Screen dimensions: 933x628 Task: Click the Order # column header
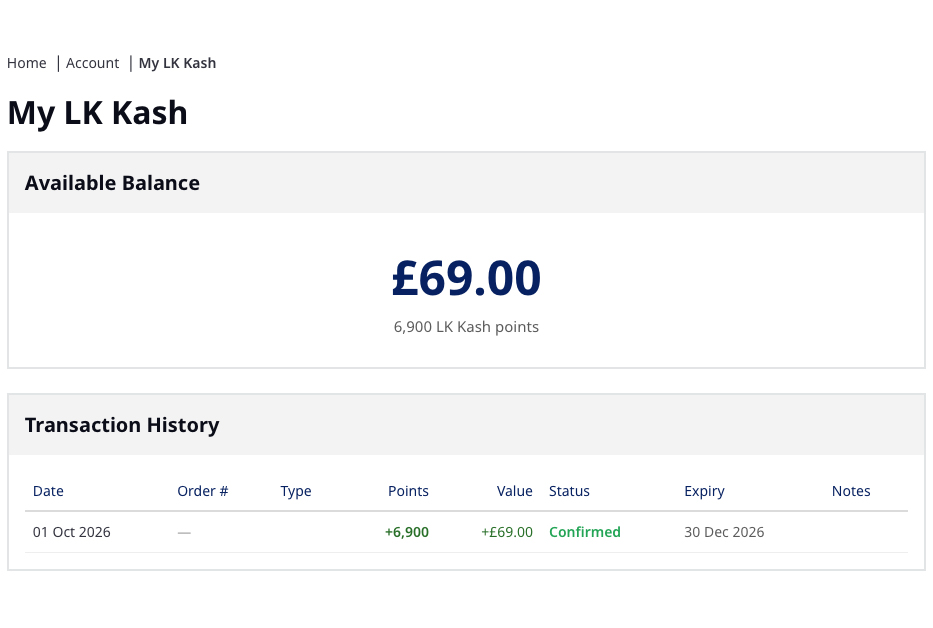click(x=203, y=491)
